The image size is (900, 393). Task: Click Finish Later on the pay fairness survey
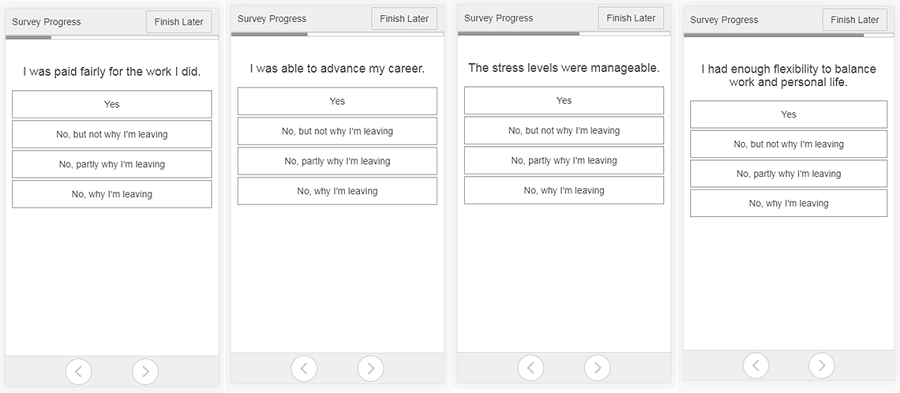point(179,22)
